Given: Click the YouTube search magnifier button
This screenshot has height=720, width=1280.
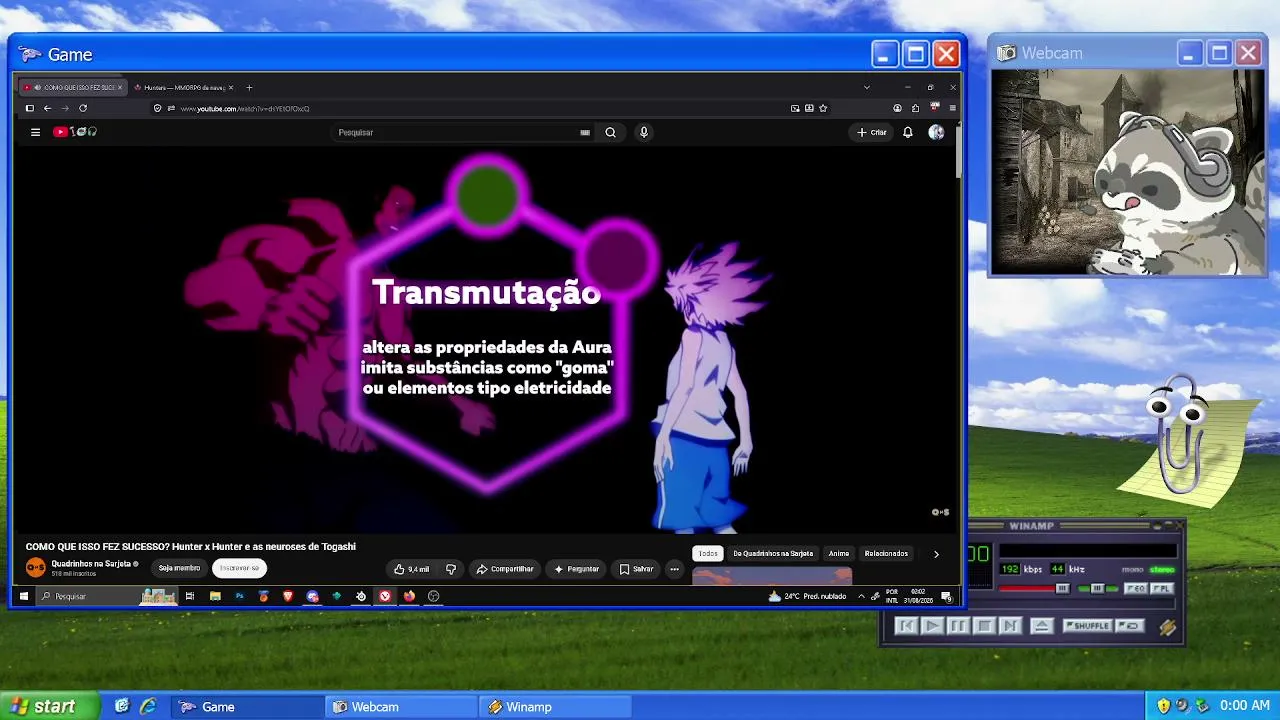Looking at the screenshot, I should click(610, 132).
